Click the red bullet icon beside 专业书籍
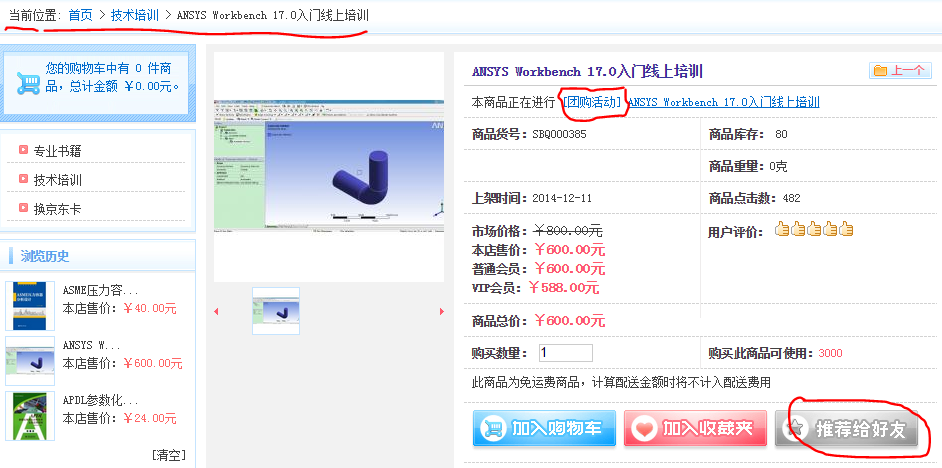Viewport: 942px width, 468px height. pyautogui.click(x=23, y=150)
